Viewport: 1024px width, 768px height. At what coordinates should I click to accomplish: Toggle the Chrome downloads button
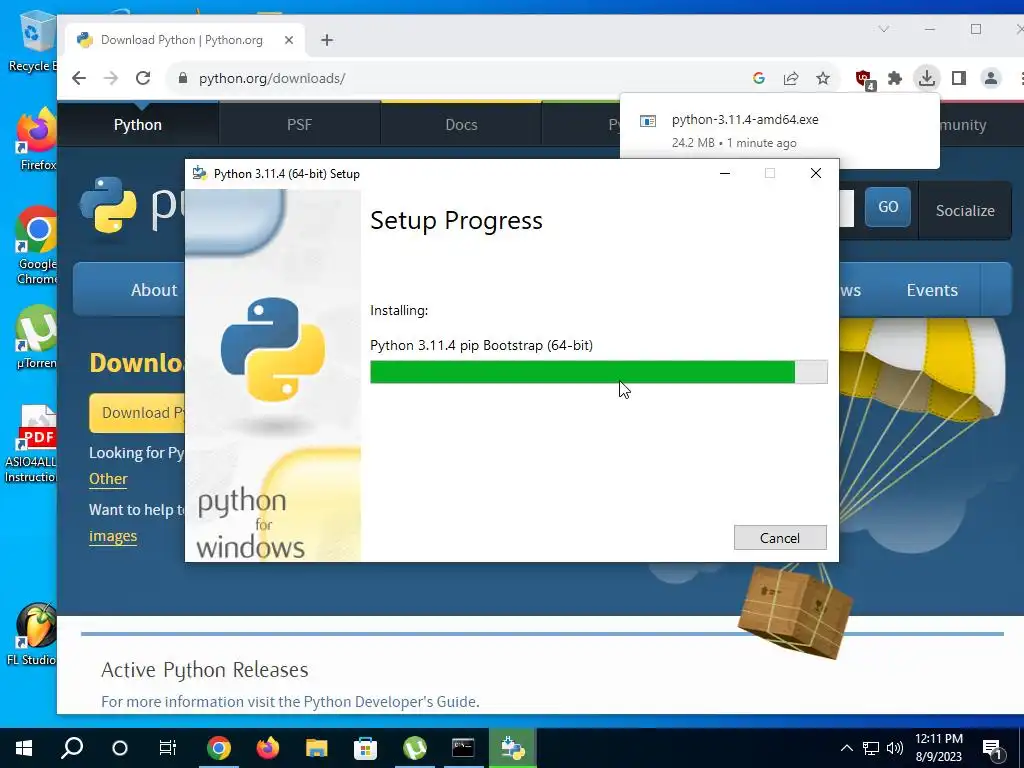927,78
